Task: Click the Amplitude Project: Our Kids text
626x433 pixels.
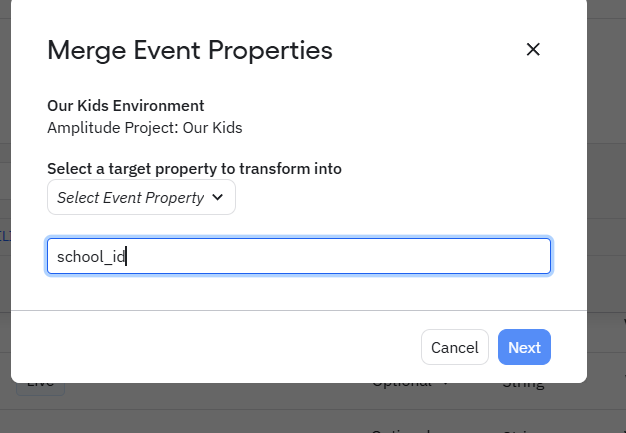Action: (145, 128)
